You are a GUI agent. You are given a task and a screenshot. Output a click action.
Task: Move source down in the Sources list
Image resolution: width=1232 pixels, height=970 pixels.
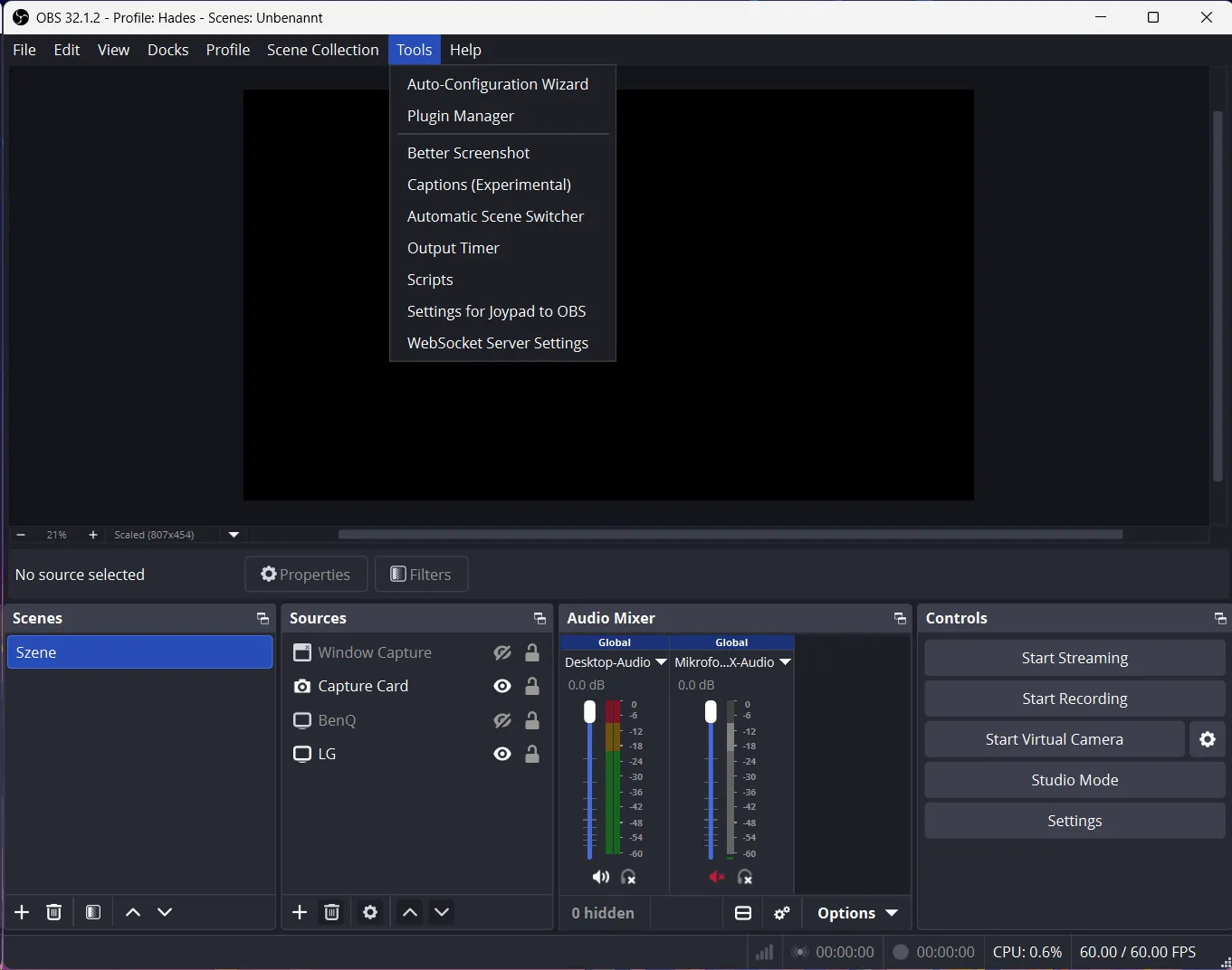click(x=442, y=912)
